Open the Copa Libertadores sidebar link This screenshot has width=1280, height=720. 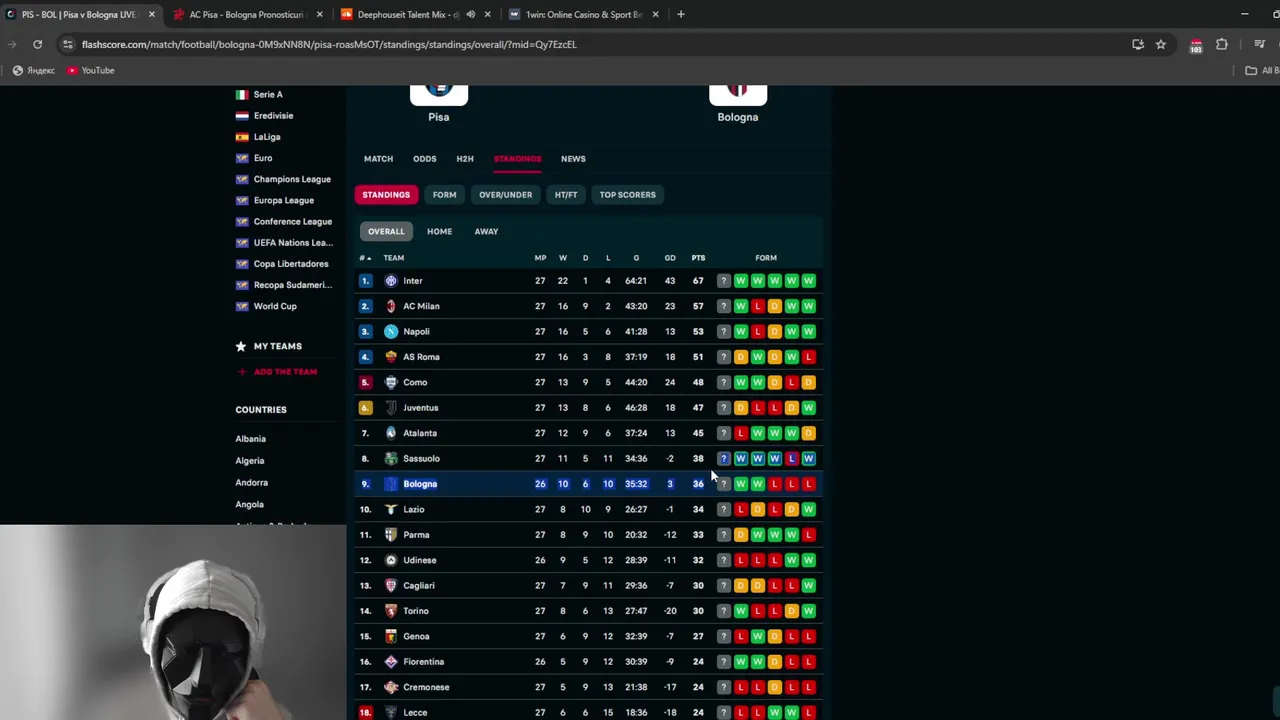coord(291,264)
